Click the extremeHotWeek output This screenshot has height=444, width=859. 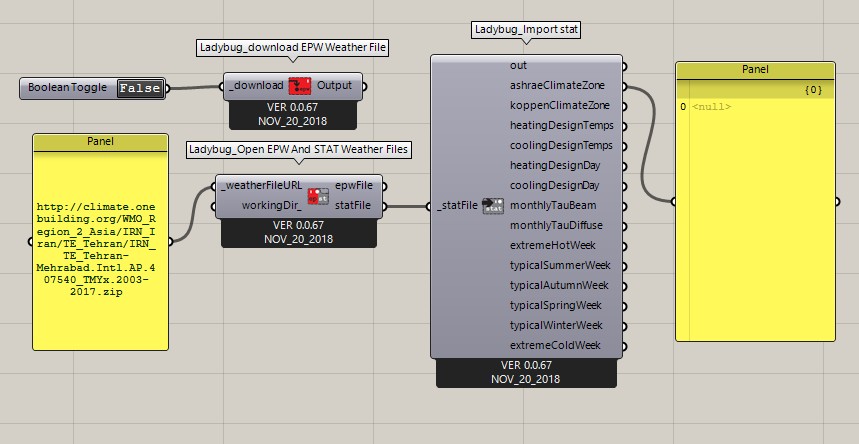pyautogui.click(x=553, y=246)
